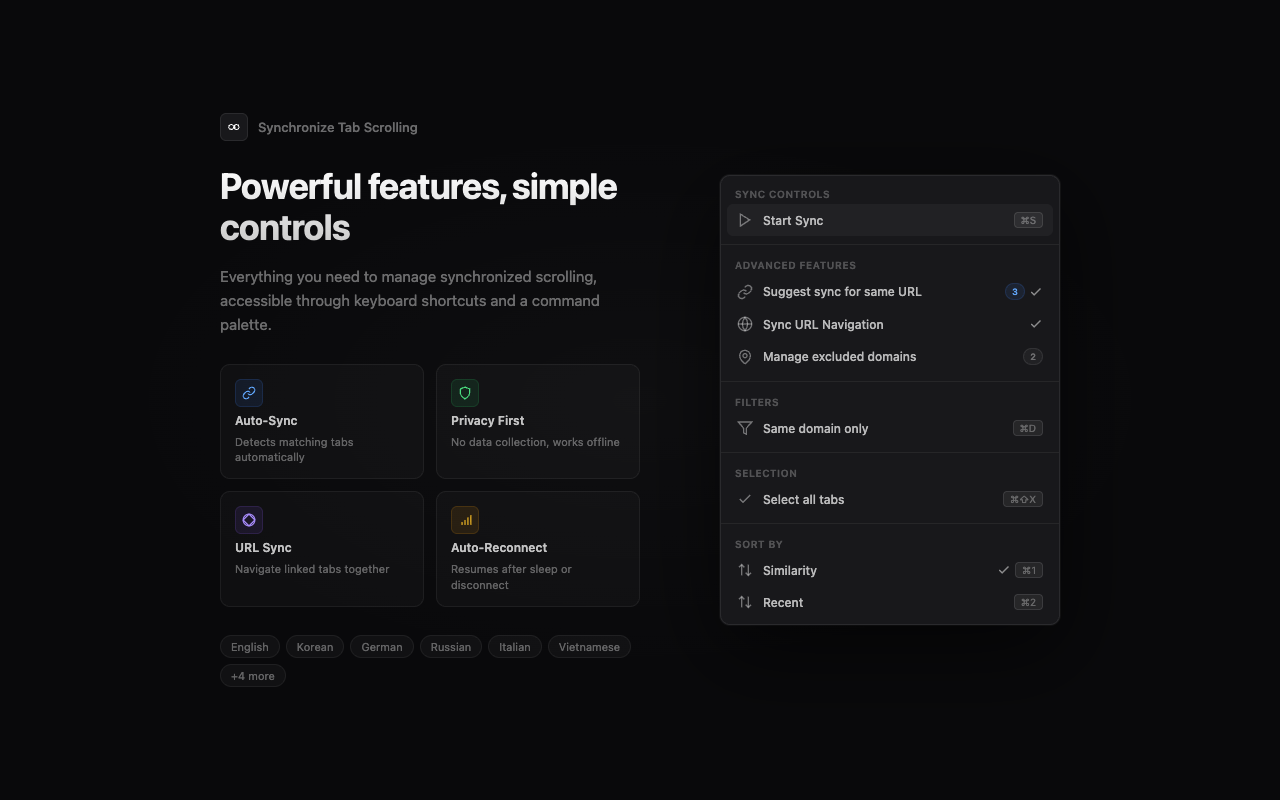Click the 2 count badge on excluded domains
Image resolution: width=1280 pixels, height=800 pixels.
coord(1033,356)
